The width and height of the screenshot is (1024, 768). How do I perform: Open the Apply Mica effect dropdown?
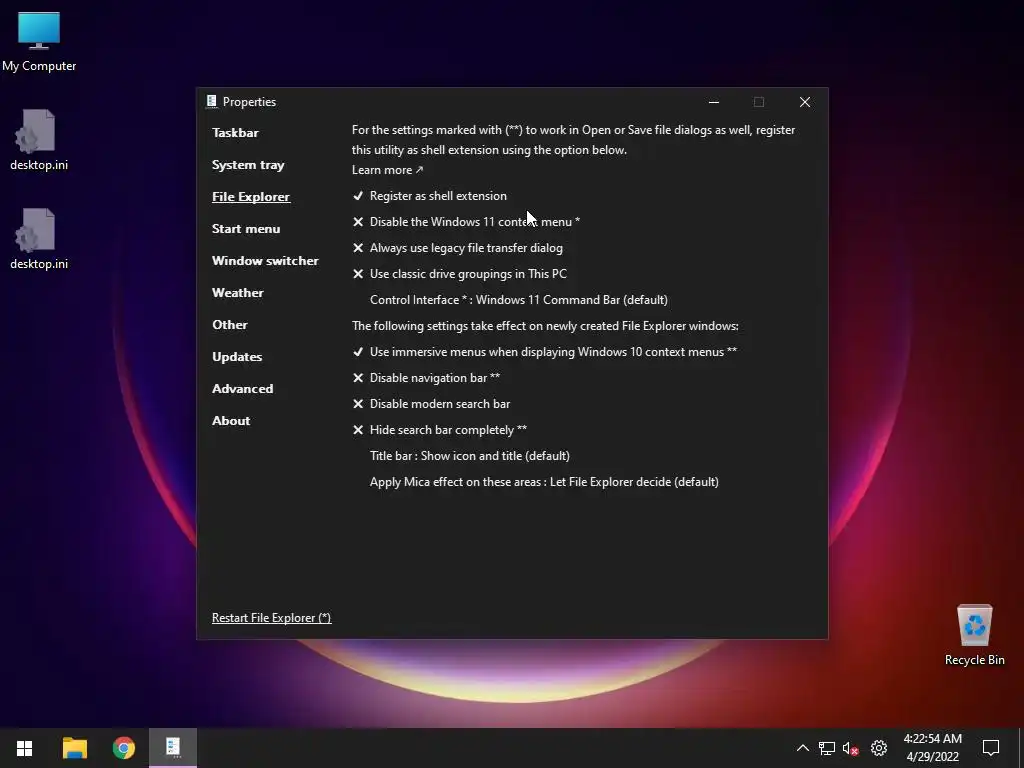pos(544,482)
